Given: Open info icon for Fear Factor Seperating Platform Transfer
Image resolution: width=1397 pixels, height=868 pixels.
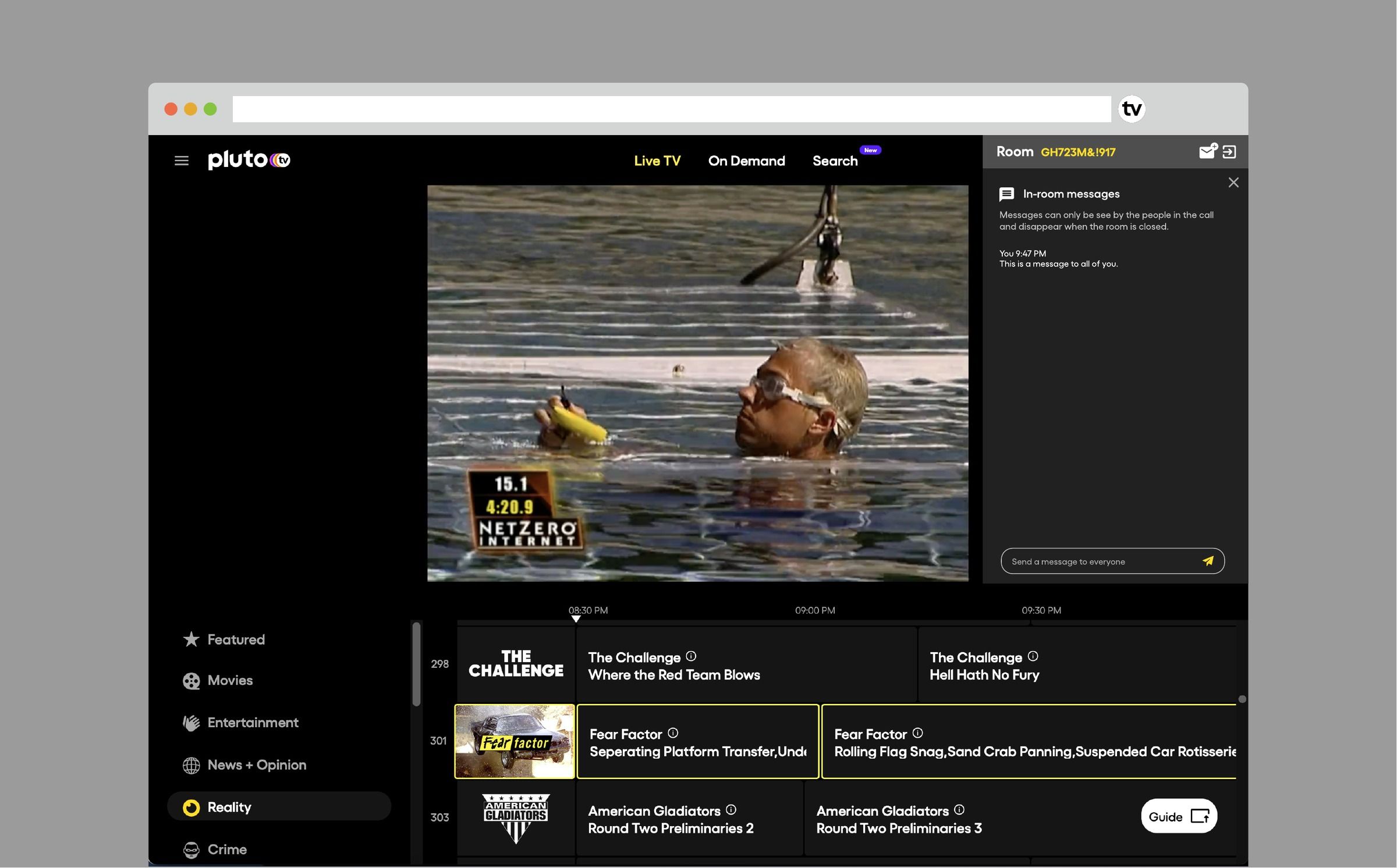Looking at the screenshot, I should pos(673,733).
